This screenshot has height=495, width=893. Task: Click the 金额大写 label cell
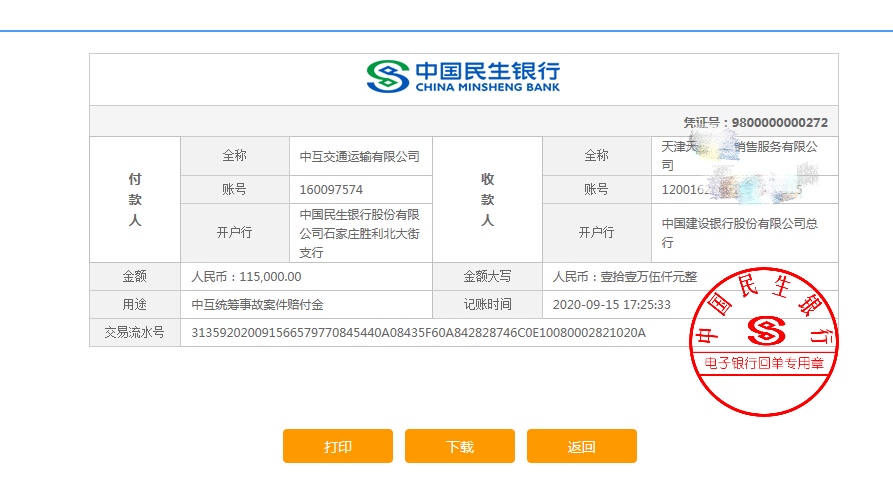click(x=488, y=277)
